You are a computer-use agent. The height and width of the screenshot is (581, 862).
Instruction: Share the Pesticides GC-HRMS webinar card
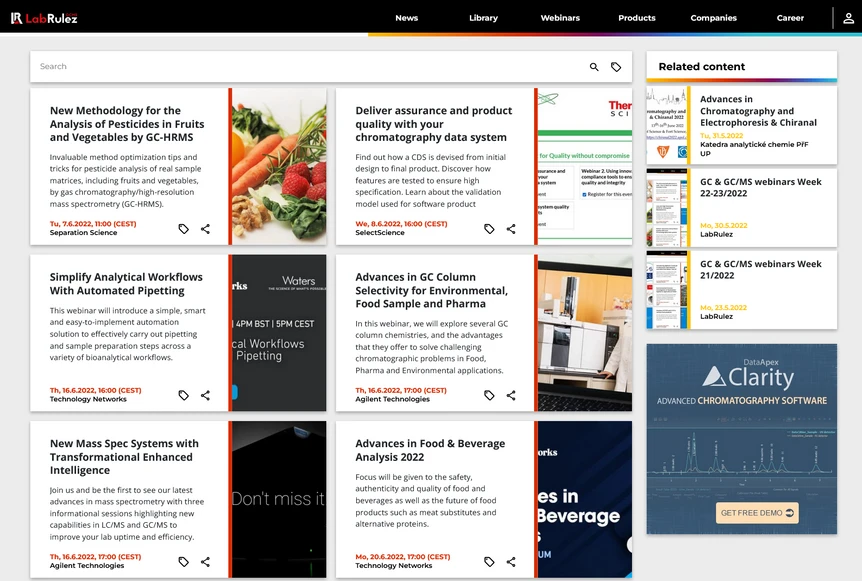pyautogui.click(x=205, y=229)
